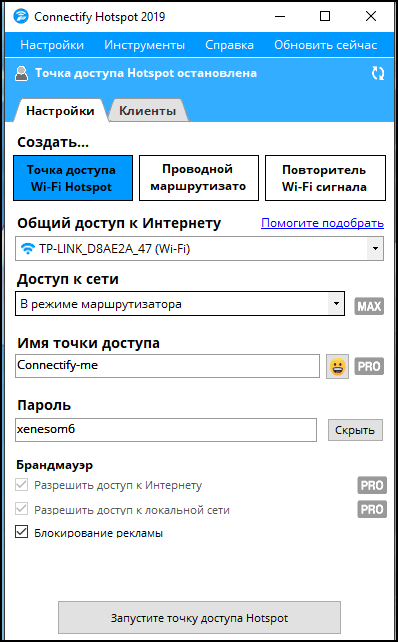398x642 pixels.
Task: Minimize the Connectify Hotspot window
Action: click(280, 16)
